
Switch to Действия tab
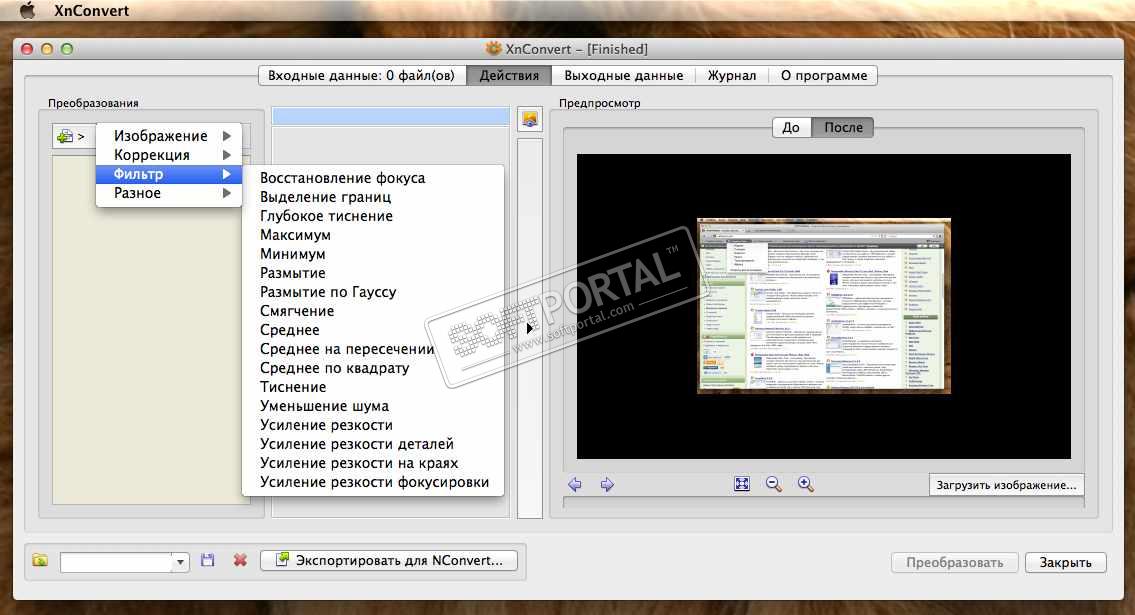509,75
